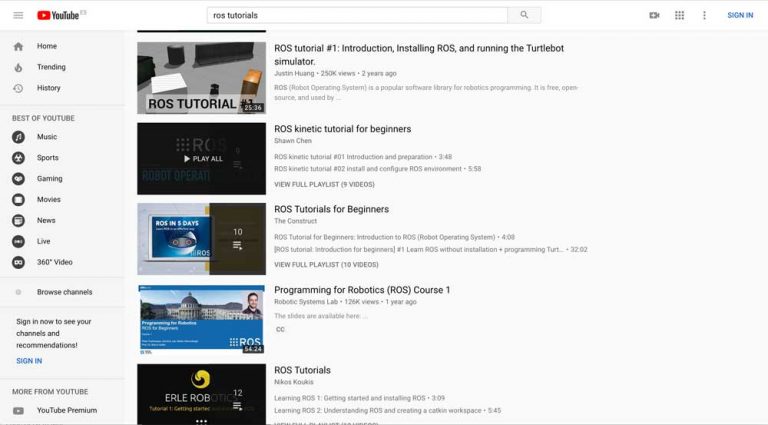Open The Construct channel name

tap(295, 221)
